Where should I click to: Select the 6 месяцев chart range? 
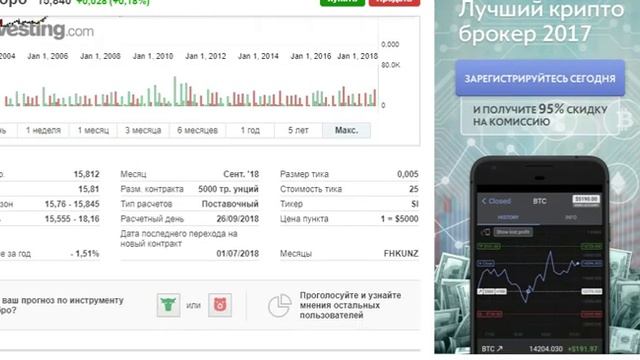pos(197,130)
